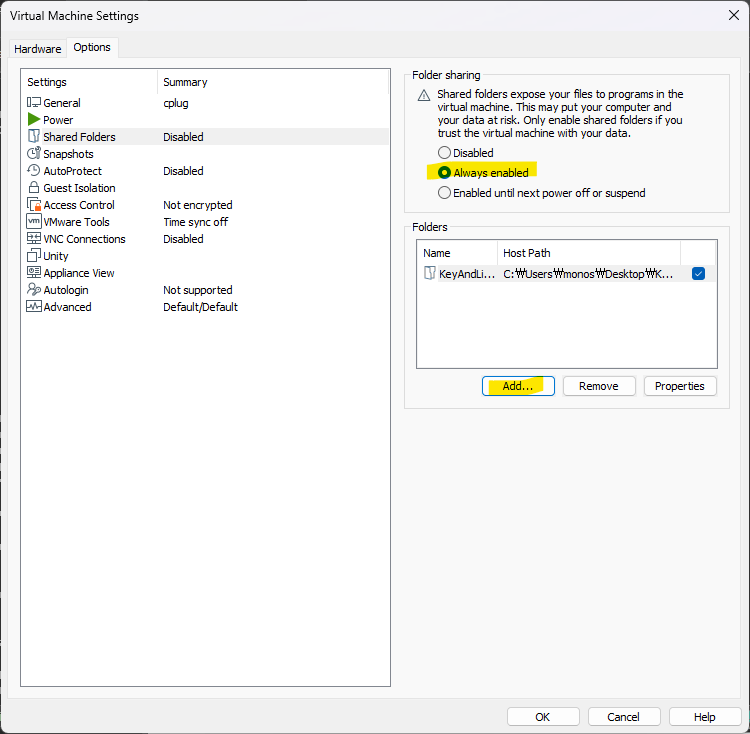Select the Power settings row label
This screenshot has width=750, height=734.
pos(58,120)
